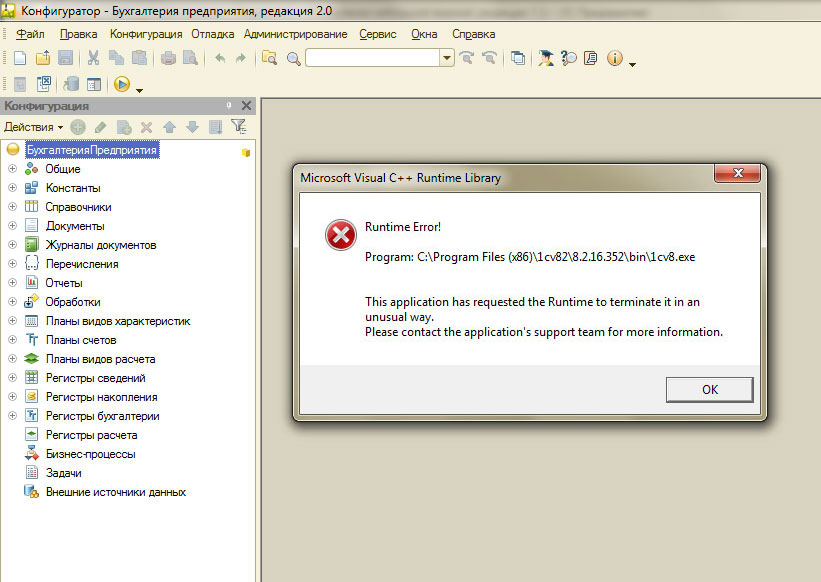Expand the Документы tree node
Image resolution: width=821 pixels, height=582 pixels.
(x=13, y=226)
